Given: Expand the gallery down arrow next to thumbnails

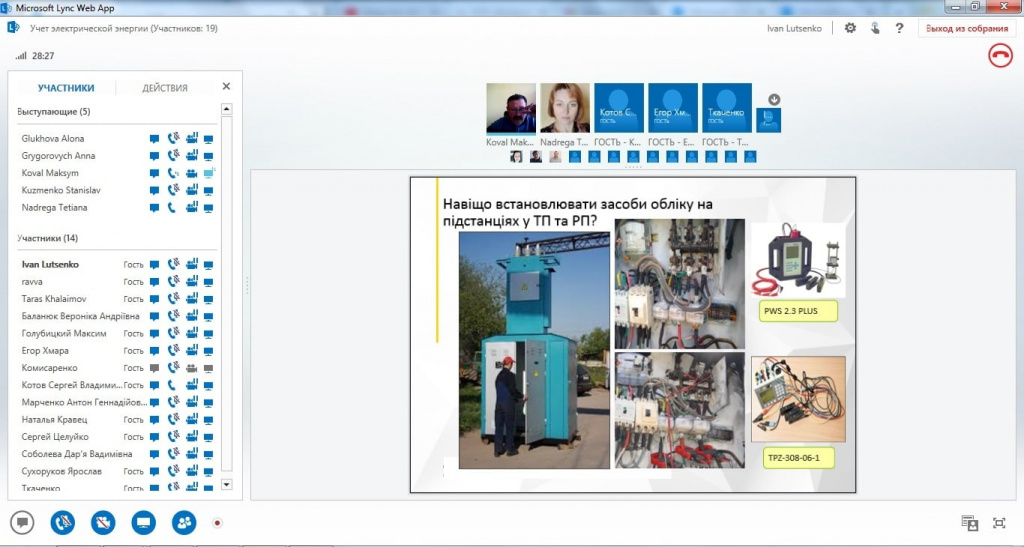Looking at the screenshot, I should point(774,100).
